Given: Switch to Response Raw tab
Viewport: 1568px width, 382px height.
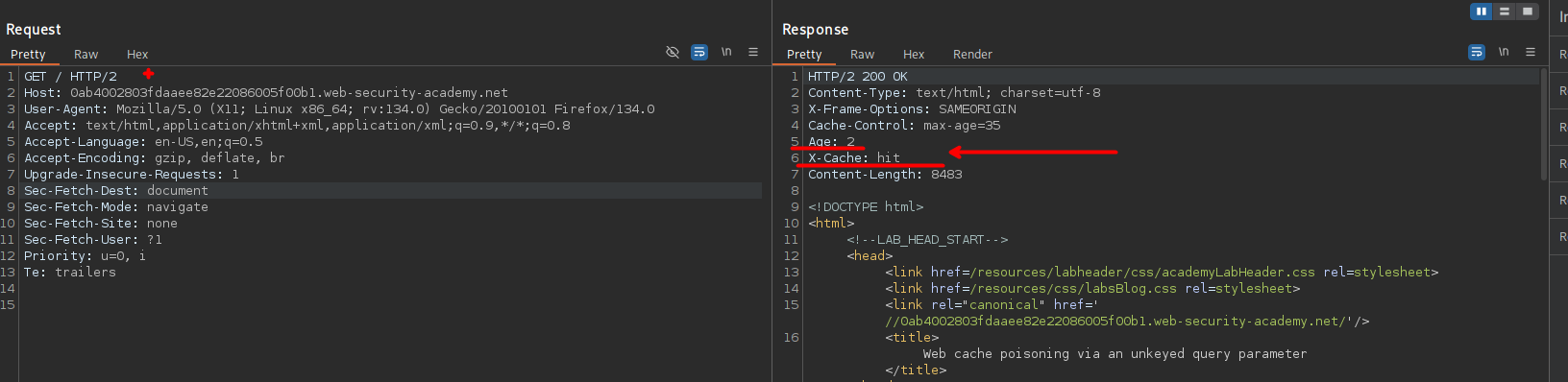Looking at the screenshot, I should pos(863,55).
